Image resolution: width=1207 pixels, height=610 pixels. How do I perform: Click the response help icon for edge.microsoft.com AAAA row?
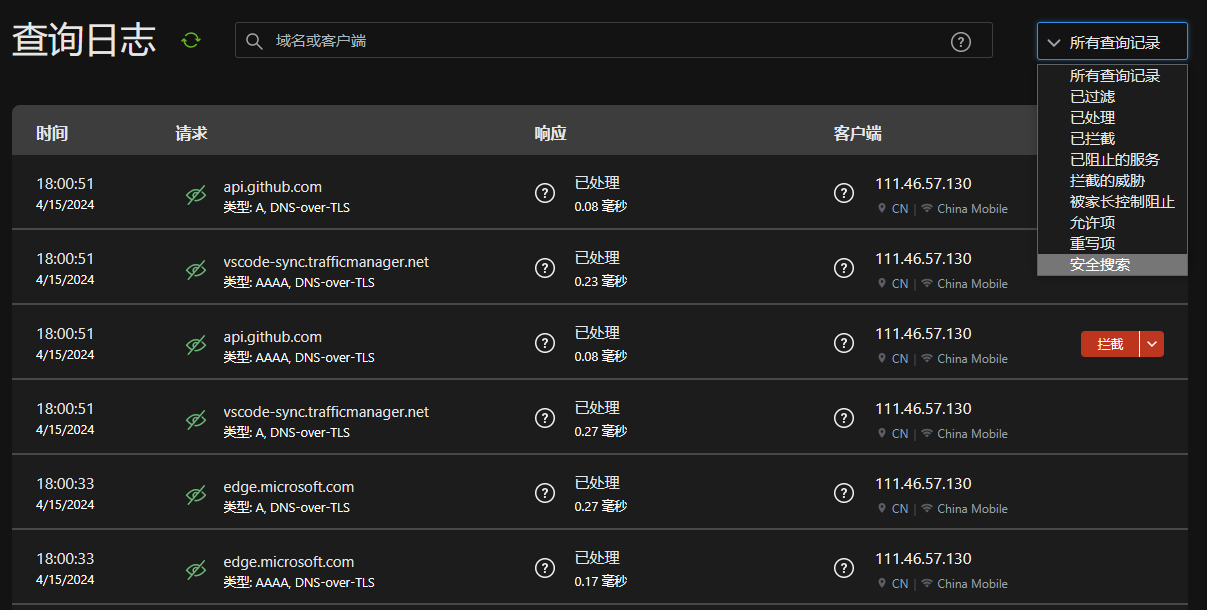(545, 568)
